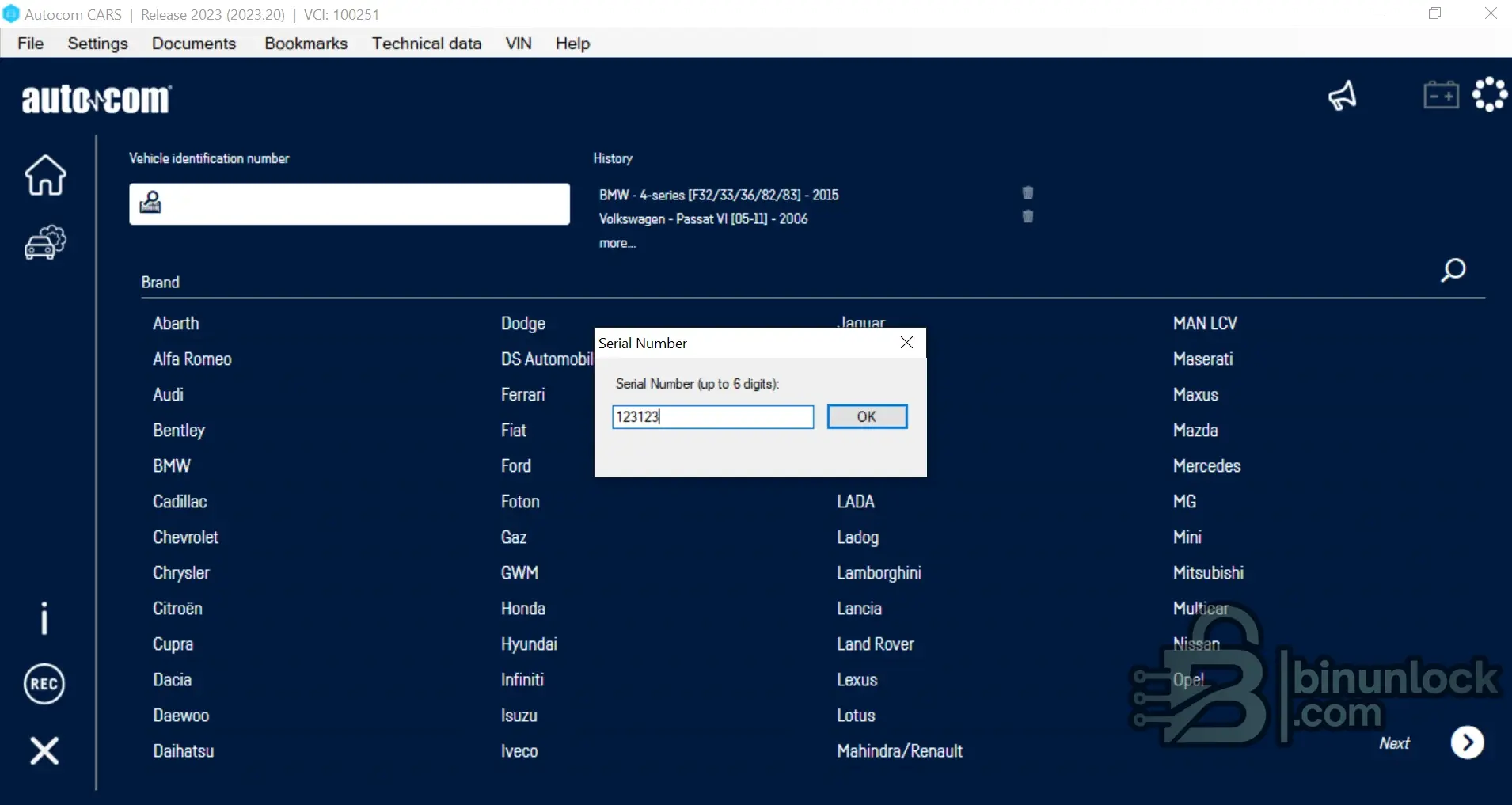Close the Serial Number dialog
The height and width of the screenshot is (805, 1512).
(x=907, y=343)
